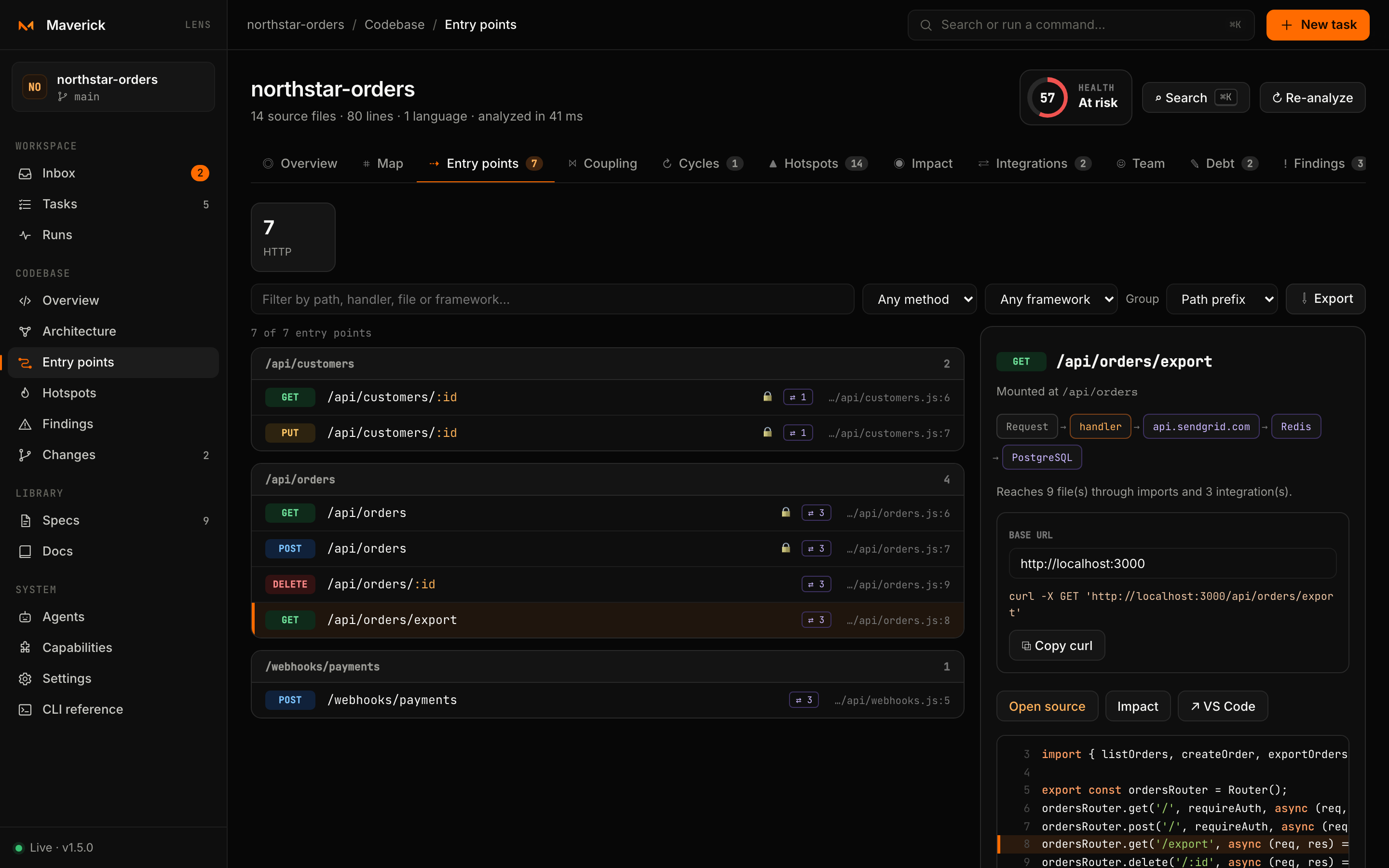Open Findings in the sidebar

[x=113, y=424]
